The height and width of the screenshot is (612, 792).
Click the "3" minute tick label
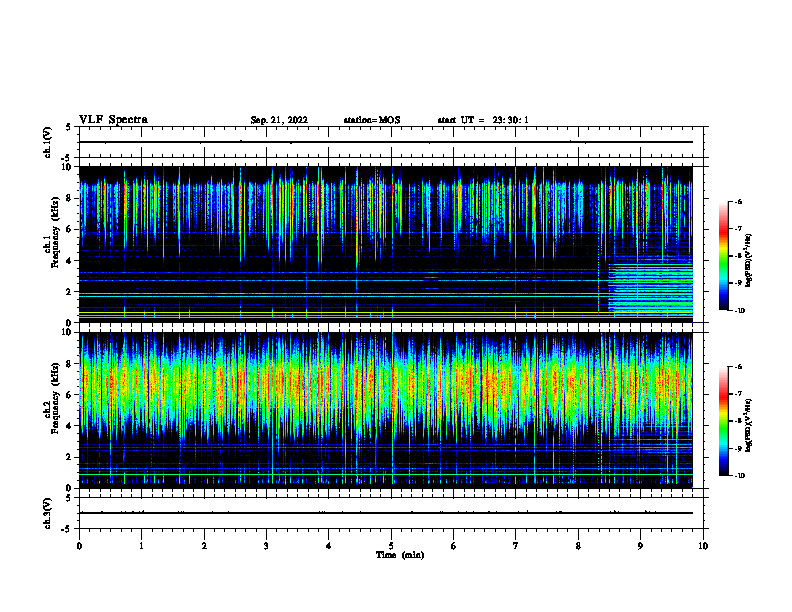(266, 546)
